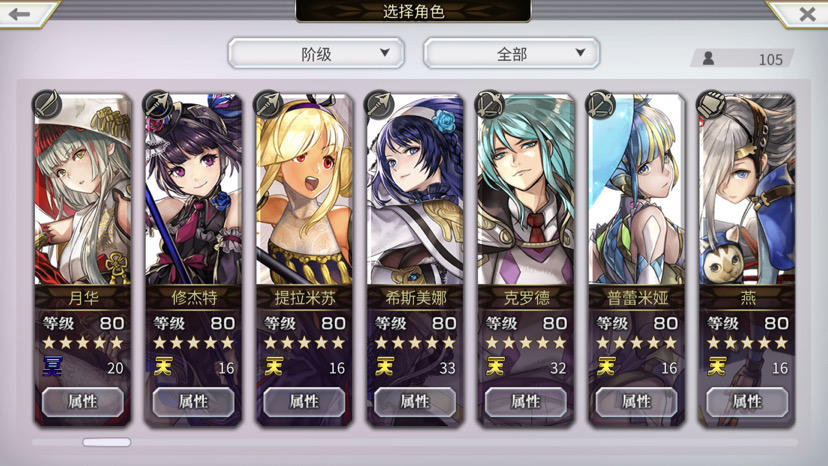
Task: Click the arrow on the 全部 dropdown
Action: 580,52
